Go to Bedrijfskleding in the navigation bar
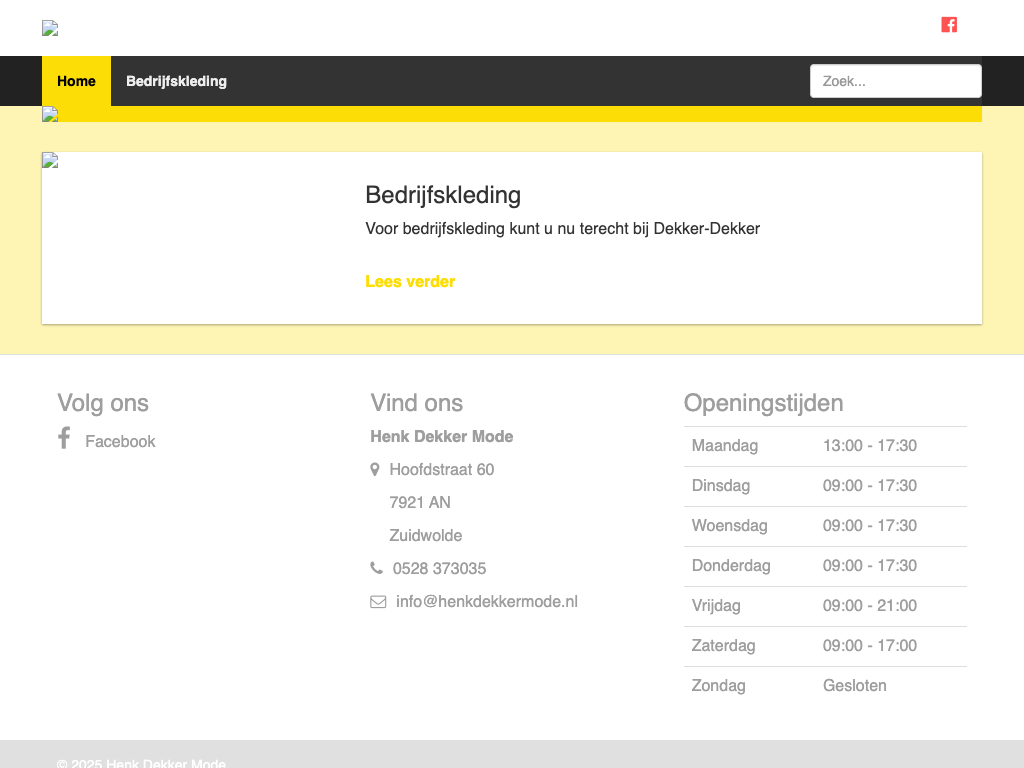 176,81
